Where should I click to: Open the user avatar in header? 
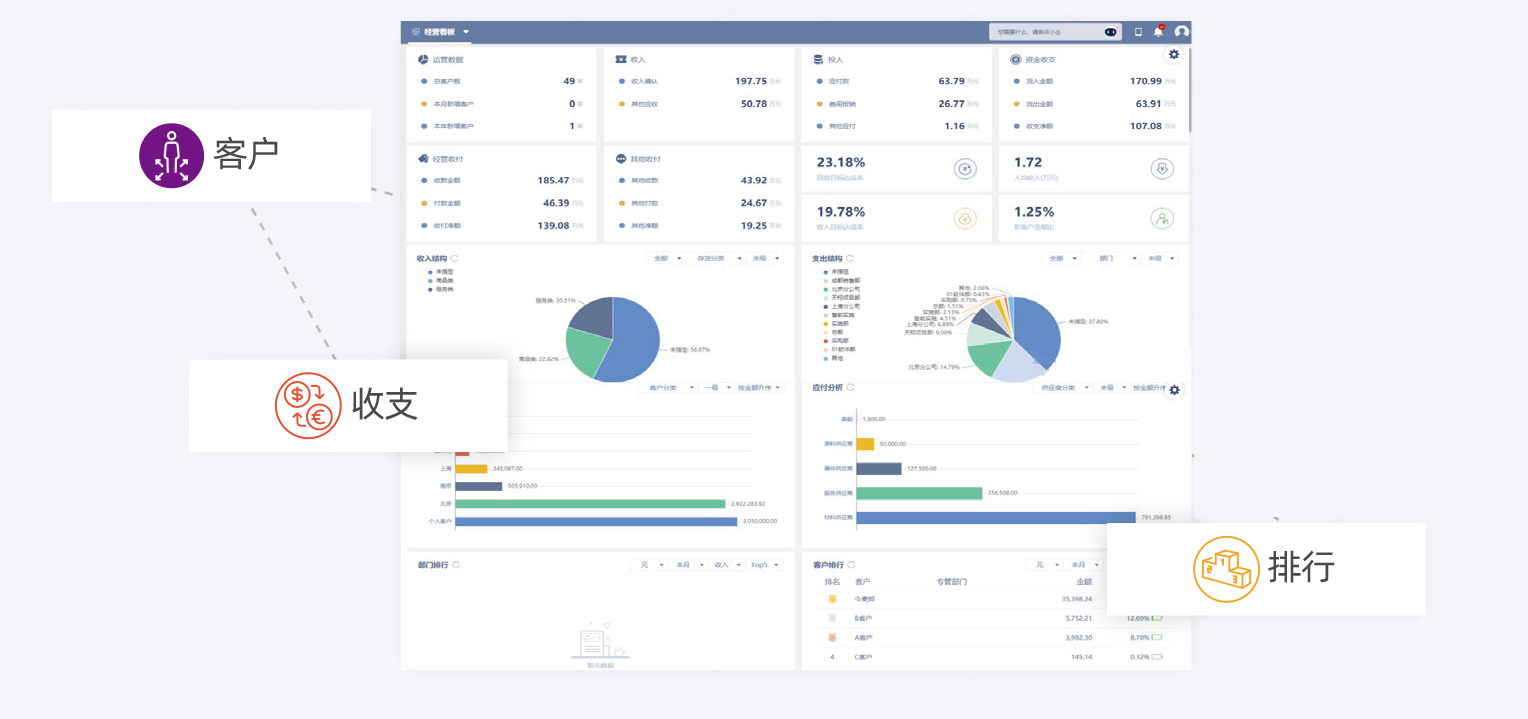click(x=1181, y=32)
